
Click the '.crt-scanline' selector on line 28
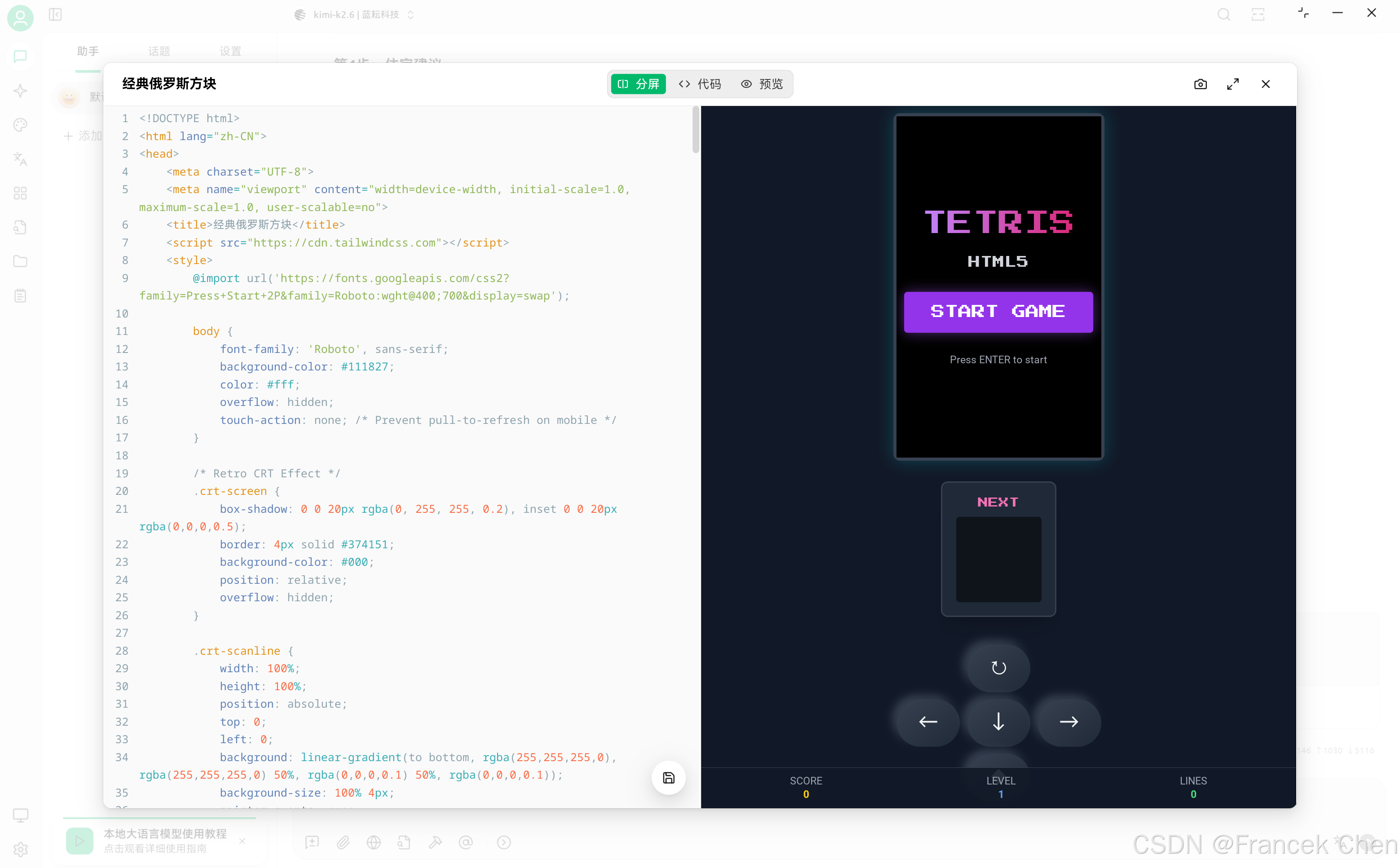coord(237,650)
